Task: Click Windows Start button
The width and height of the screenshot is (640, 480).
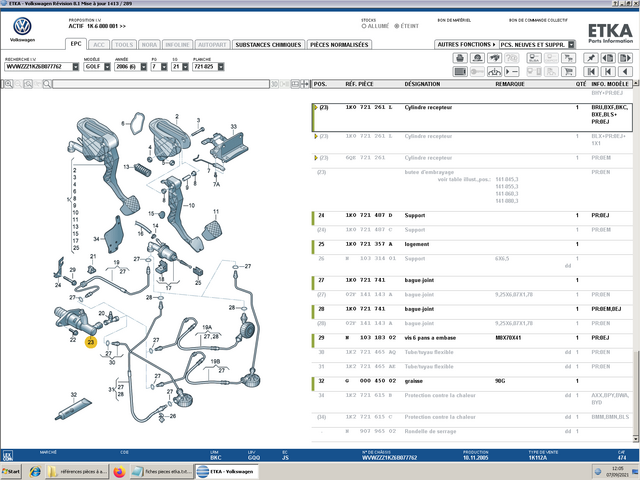Action: (x=11, y=471)
